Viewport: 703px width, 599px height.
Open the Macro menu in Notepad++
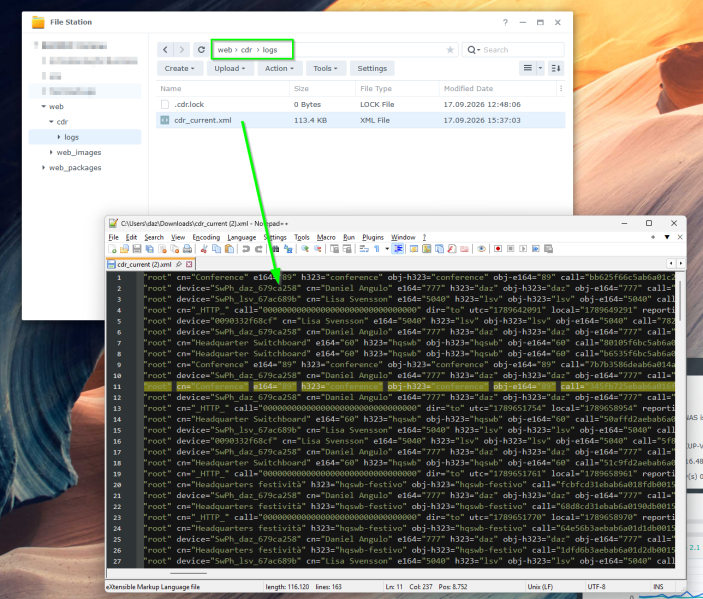coord(326,237)
